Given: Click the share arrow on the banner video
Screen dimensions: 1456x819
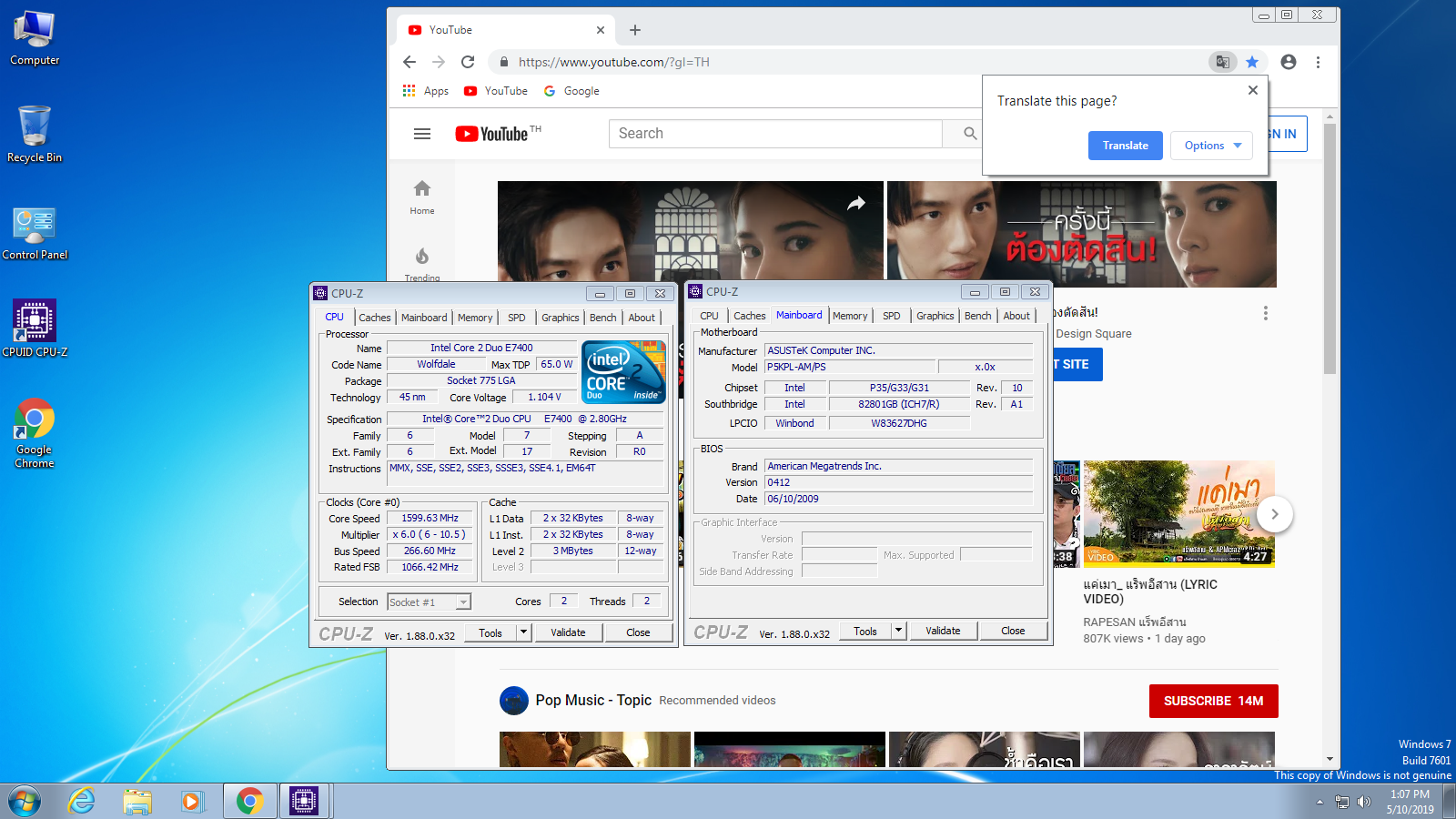Looking at the screenshot, I should [x=856, y=204].
